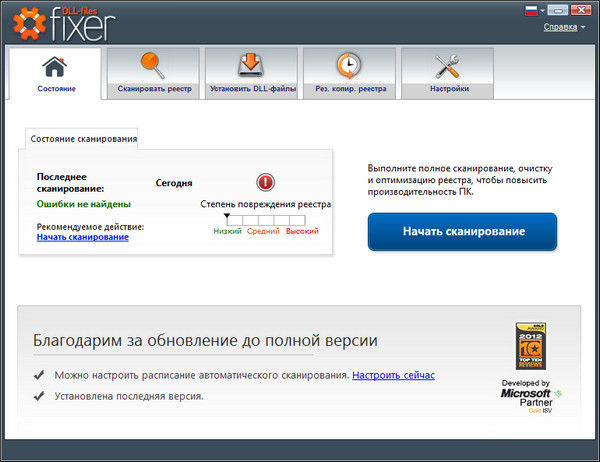Switch to the Установить DLL-файлы tab
The height and width of the screenshot is (462, 600).
click(251, 73)
